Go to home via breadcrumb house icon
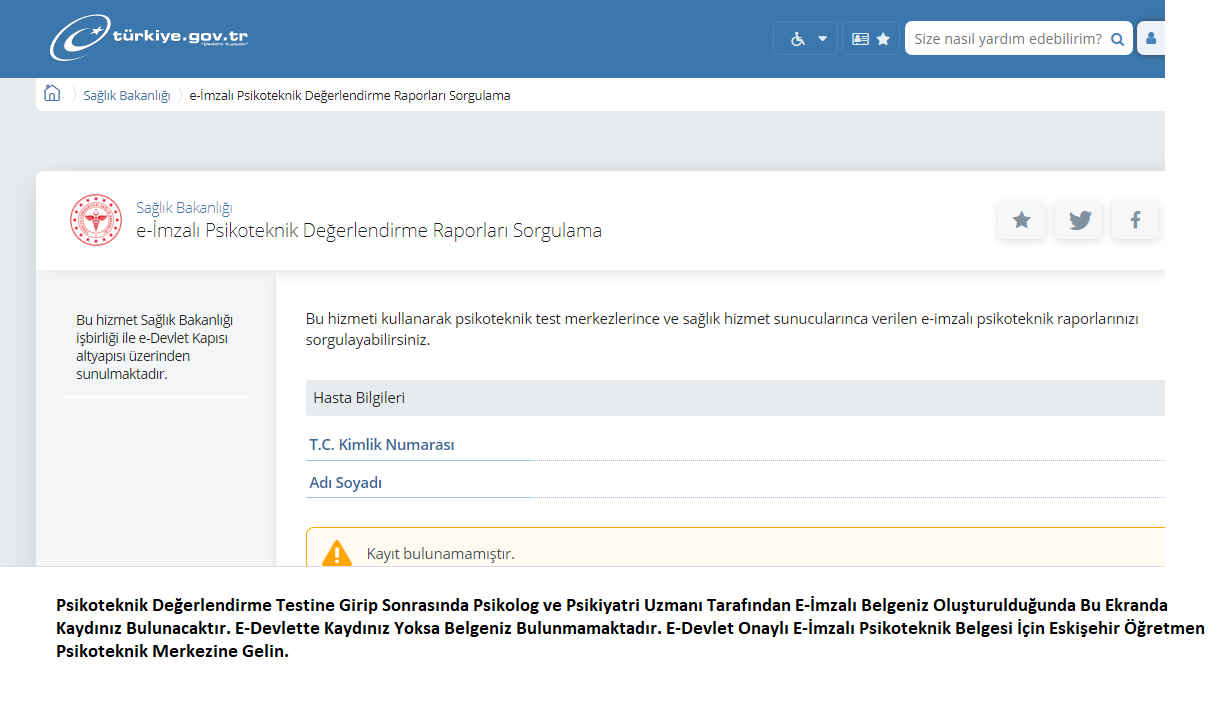 click(52, 94)
